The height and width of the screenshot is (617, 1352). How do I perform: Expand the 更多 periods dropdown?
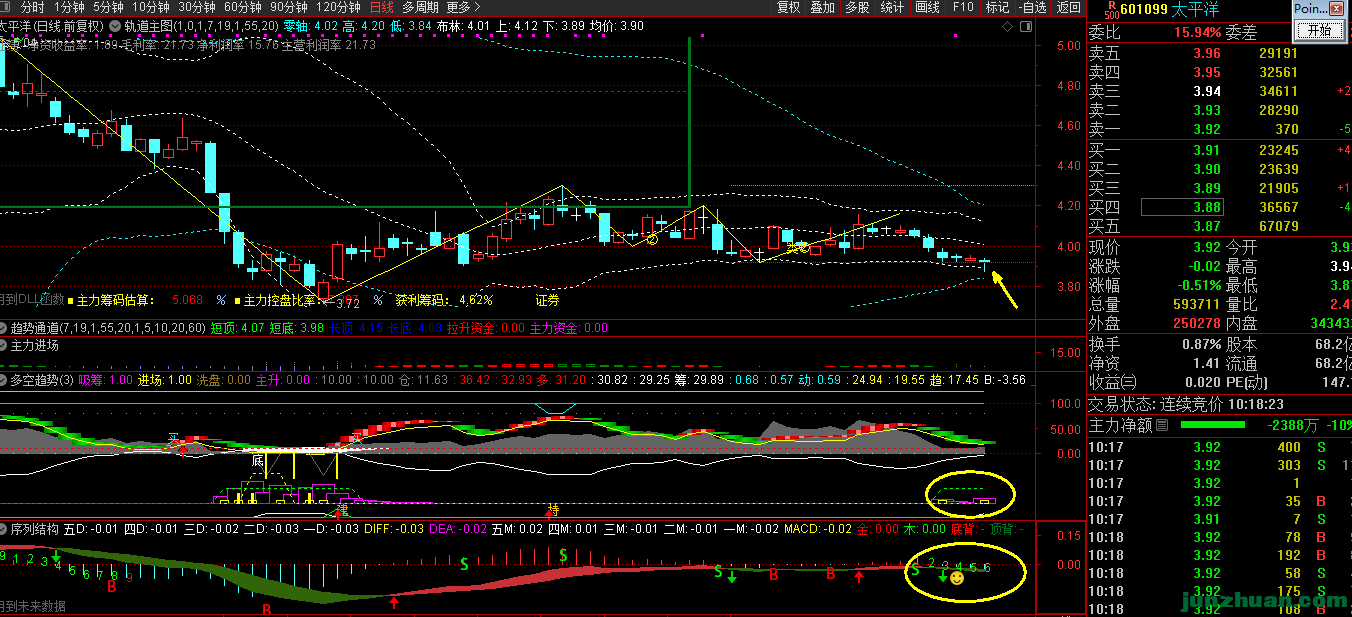click(464, 7)
